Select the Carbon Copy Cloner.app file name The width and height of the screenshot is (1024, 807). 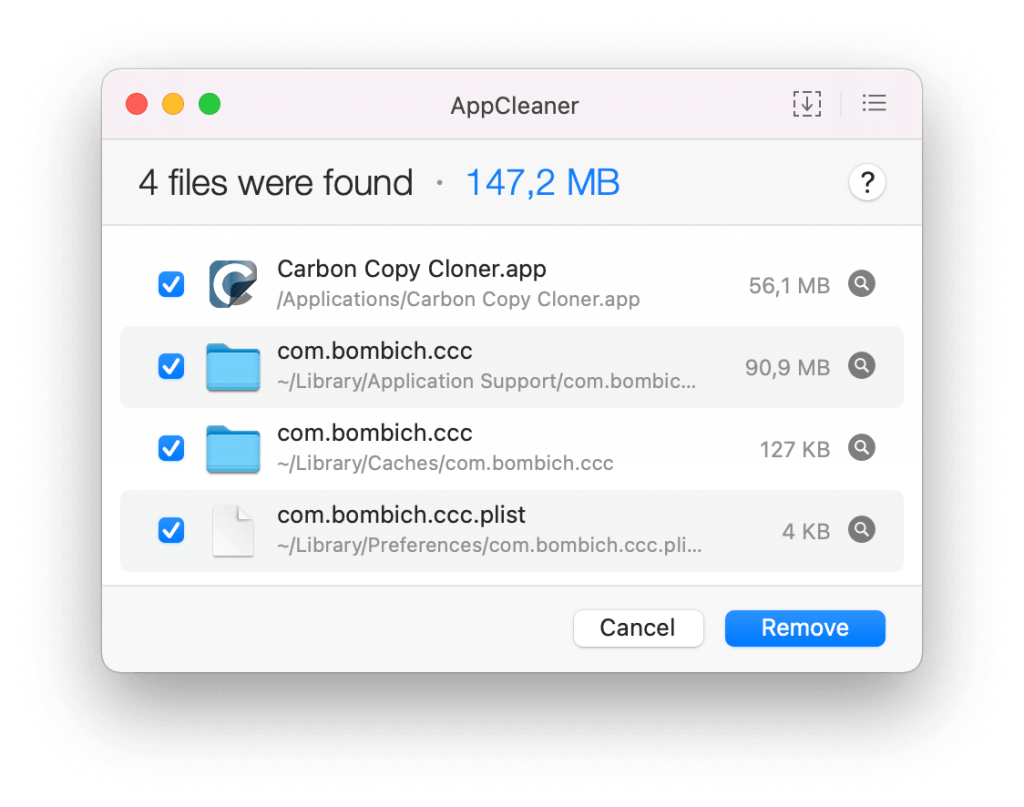(x=411, y=270)
